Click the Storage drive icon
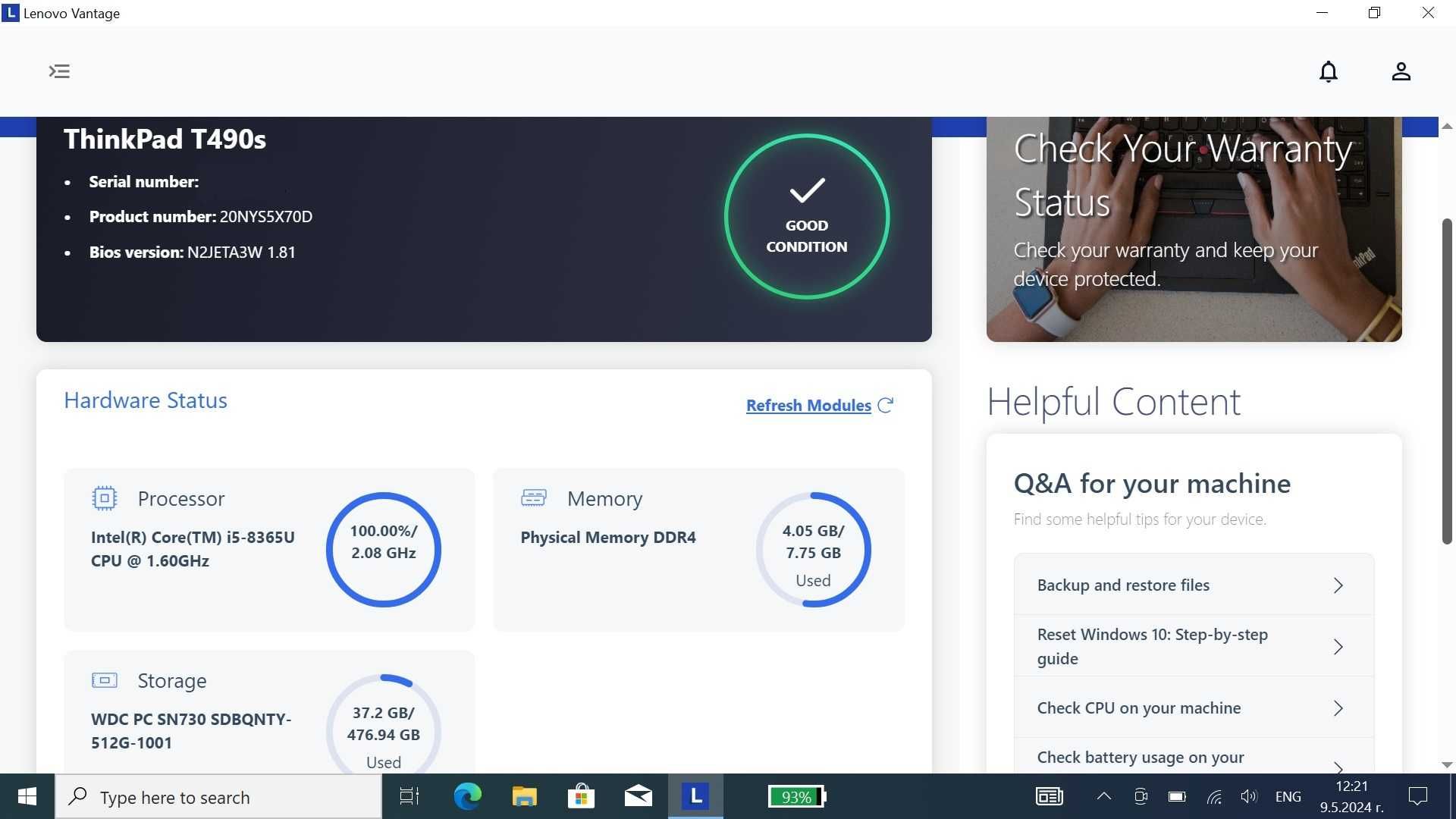 [x=104, y=679]
